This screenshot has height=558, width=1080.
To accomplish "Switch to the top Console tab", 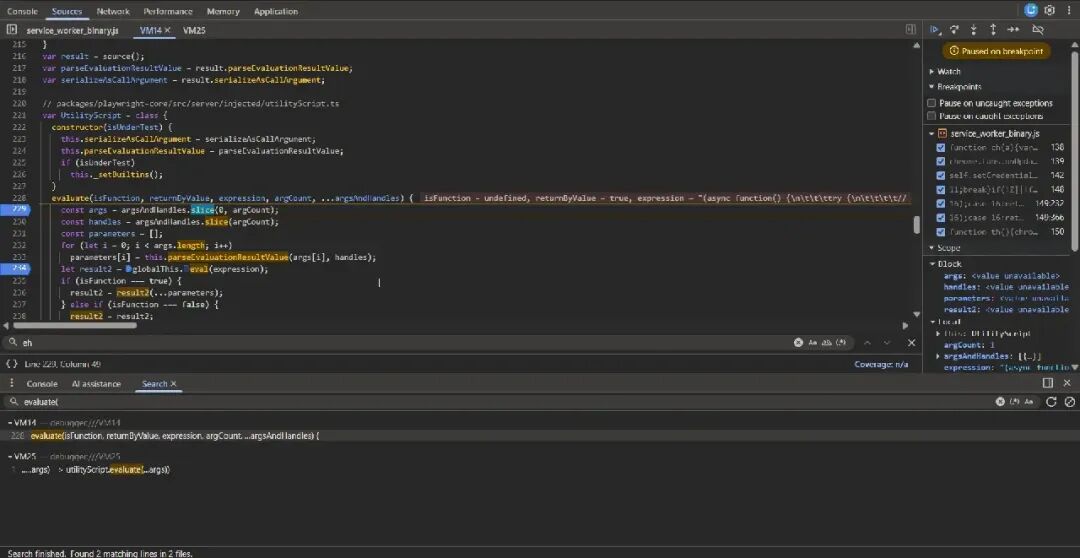I will coord(22,11).
